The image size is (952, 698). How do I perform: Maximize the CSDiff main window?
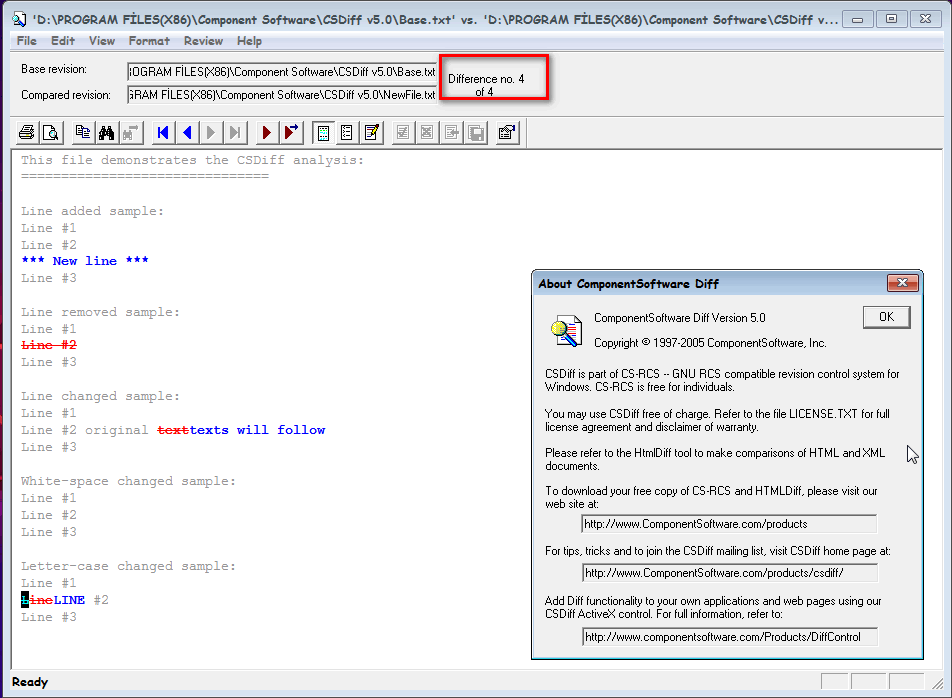891,19
